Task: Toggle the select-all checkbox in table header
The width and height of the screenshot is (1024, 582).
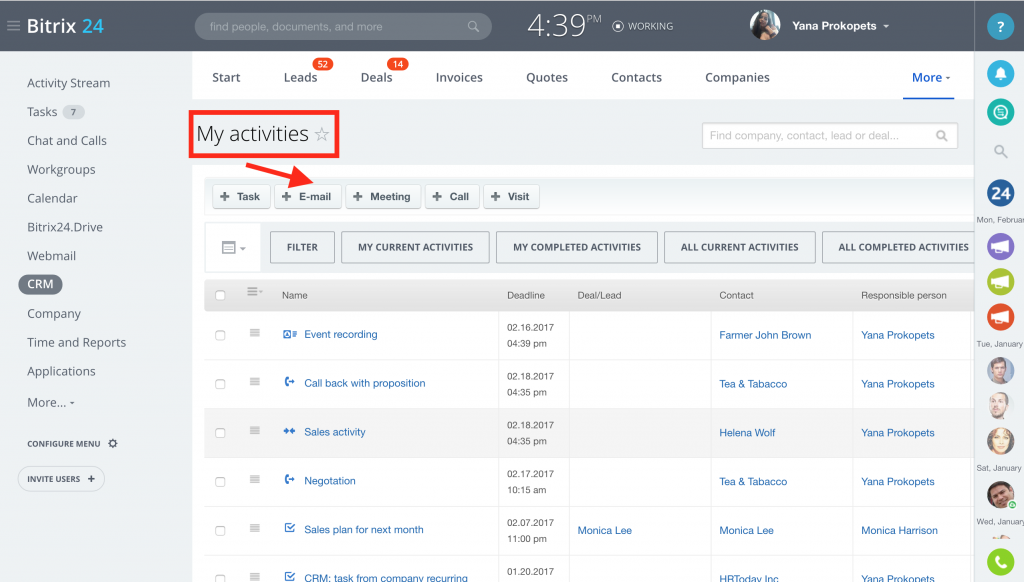Action: (220, 295)
